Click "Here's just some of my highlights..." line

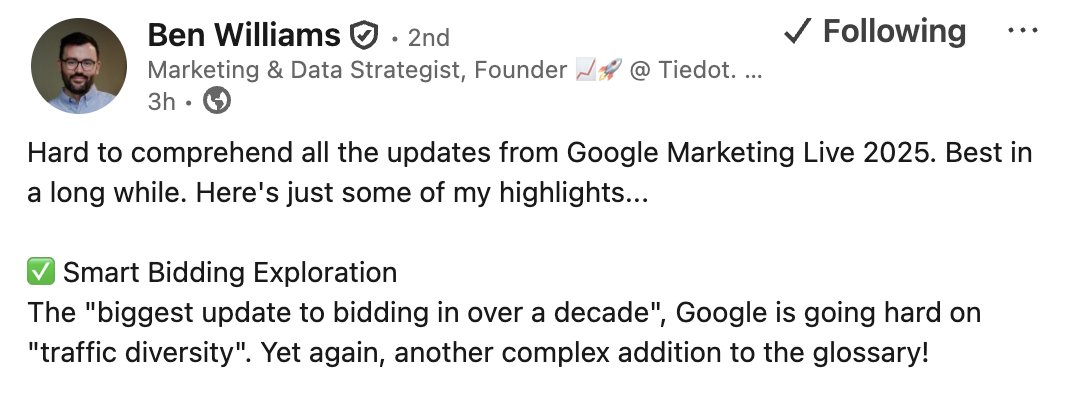[422, 194]
